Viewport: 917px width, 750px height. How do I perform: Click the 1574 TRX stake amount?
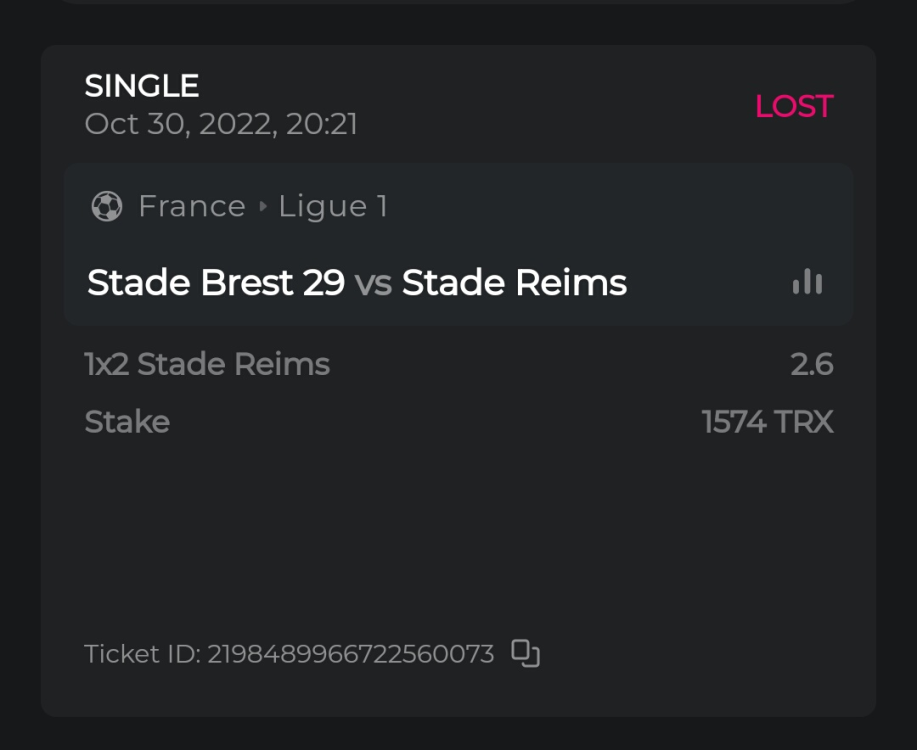[x=767, y=422]
